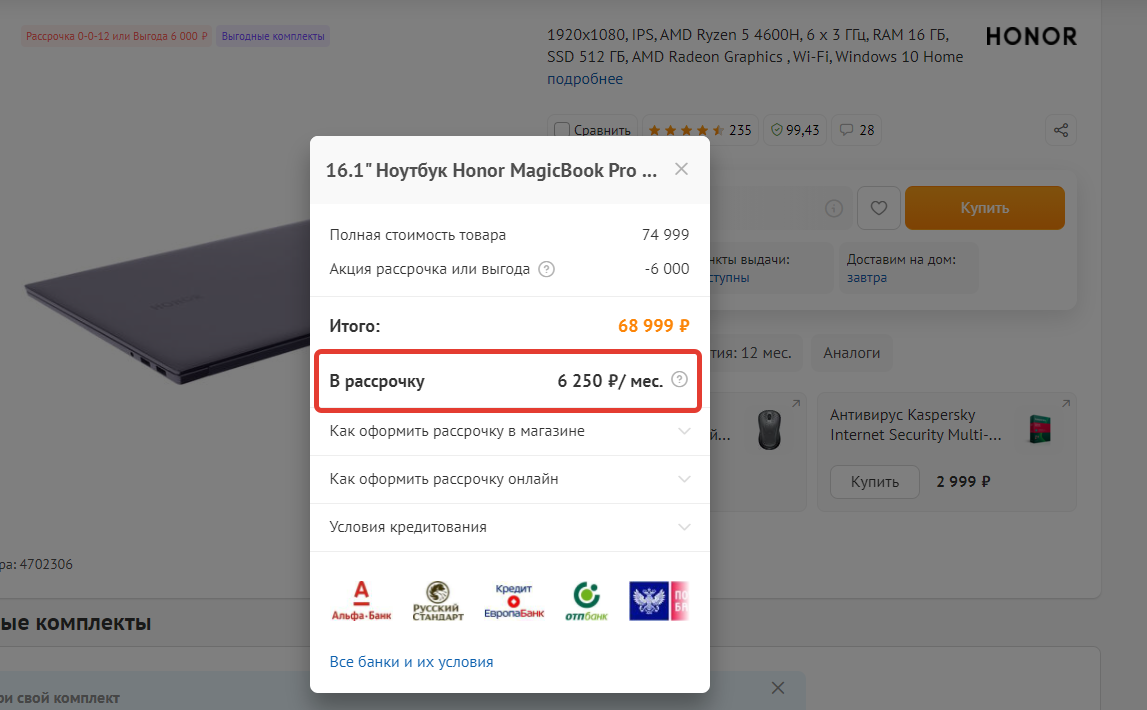Click the ОТП Банк logo

pos(586,601)
